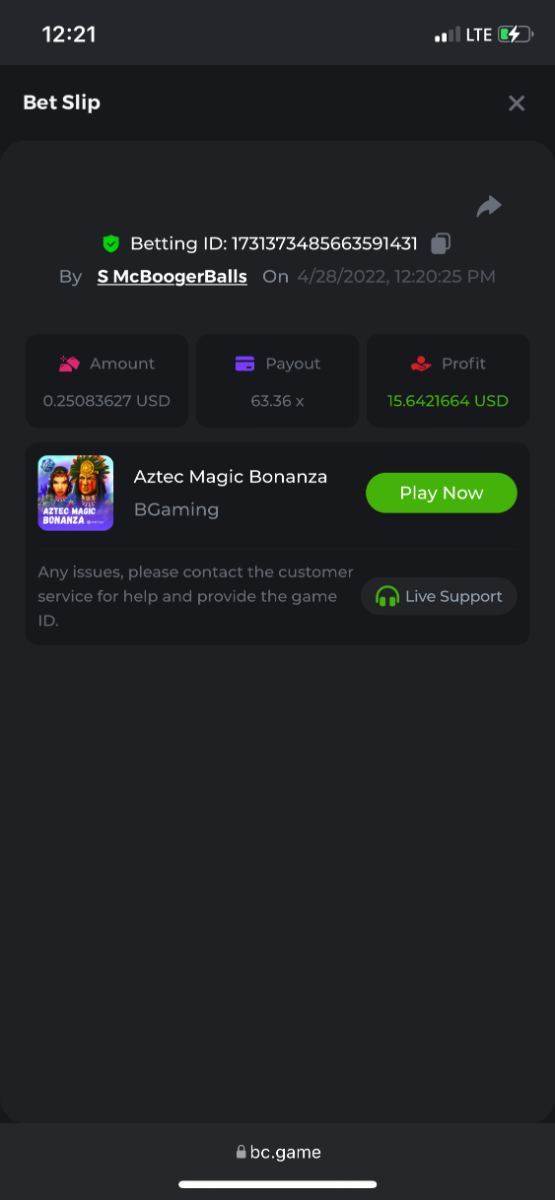This screenshot has width=555, height=1200.
Task: Tap the pink Amount icon
Action: pyautogui.click(x=69, y=364)
